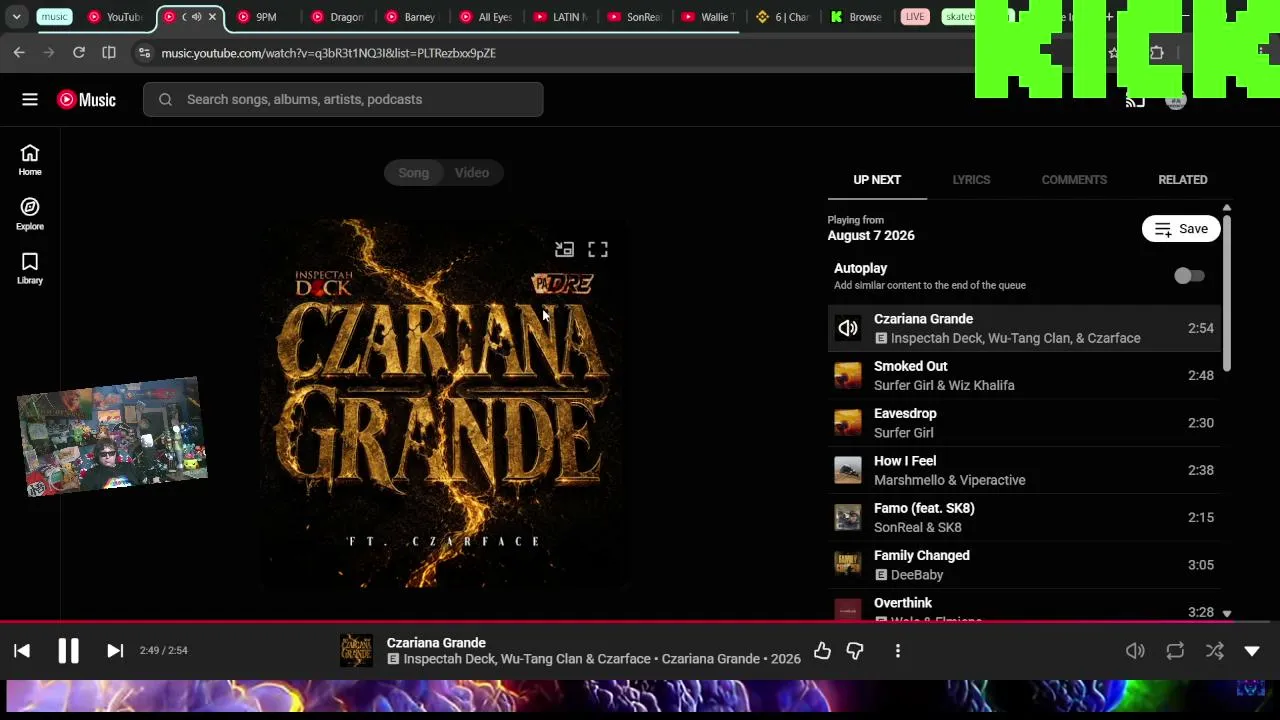
Task: Switch to Song mode
Action: click(413, 173)
